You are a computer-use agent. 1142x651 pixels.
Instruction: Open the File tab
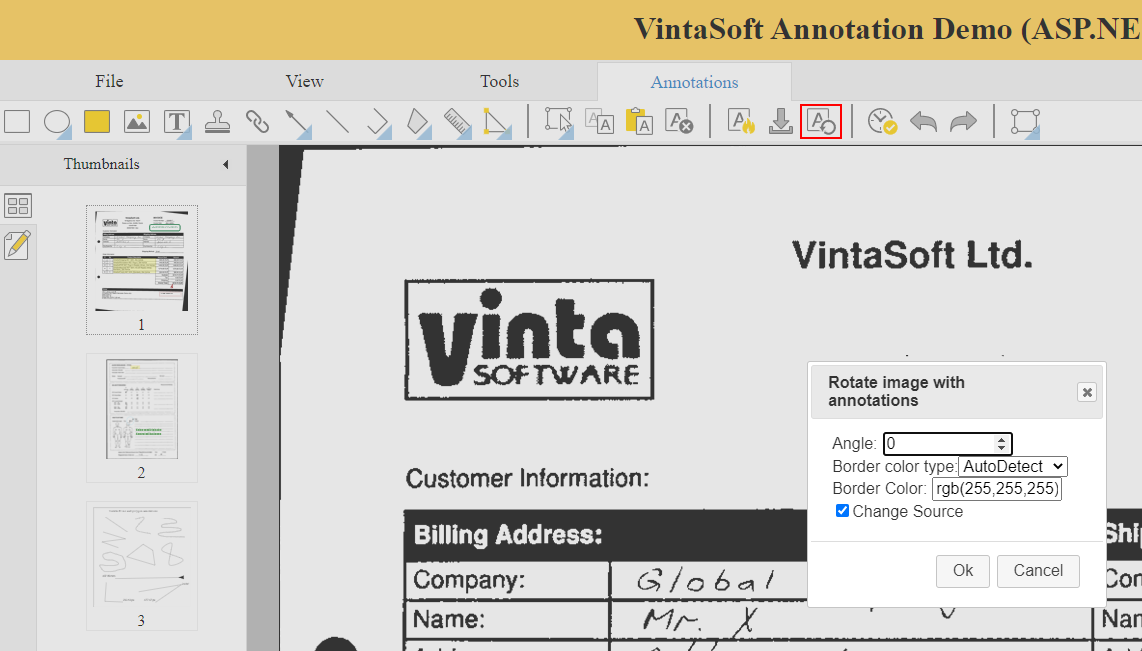(x=109, y=82)
